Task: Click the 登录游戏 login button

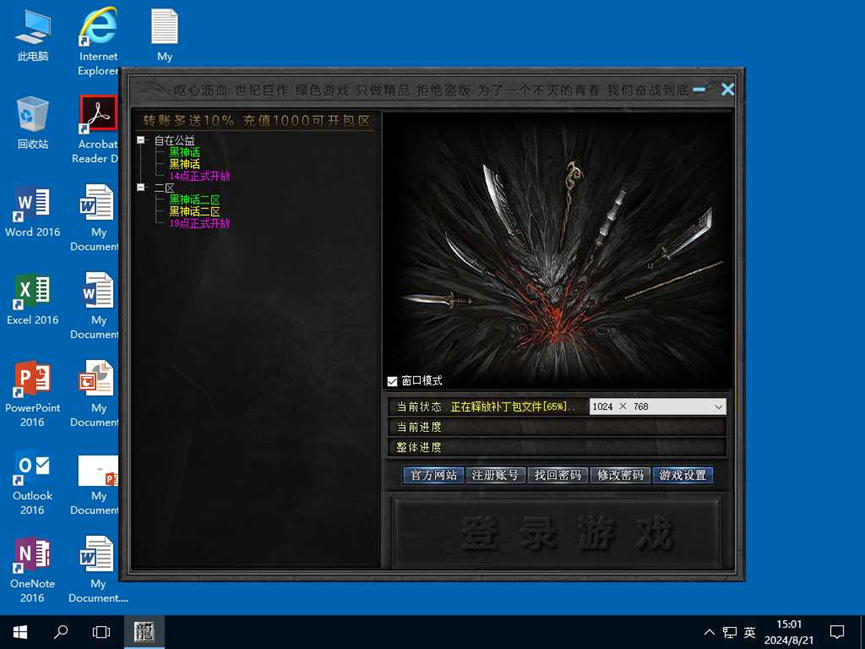Action: pyautogui.click(x=556, y=533)
